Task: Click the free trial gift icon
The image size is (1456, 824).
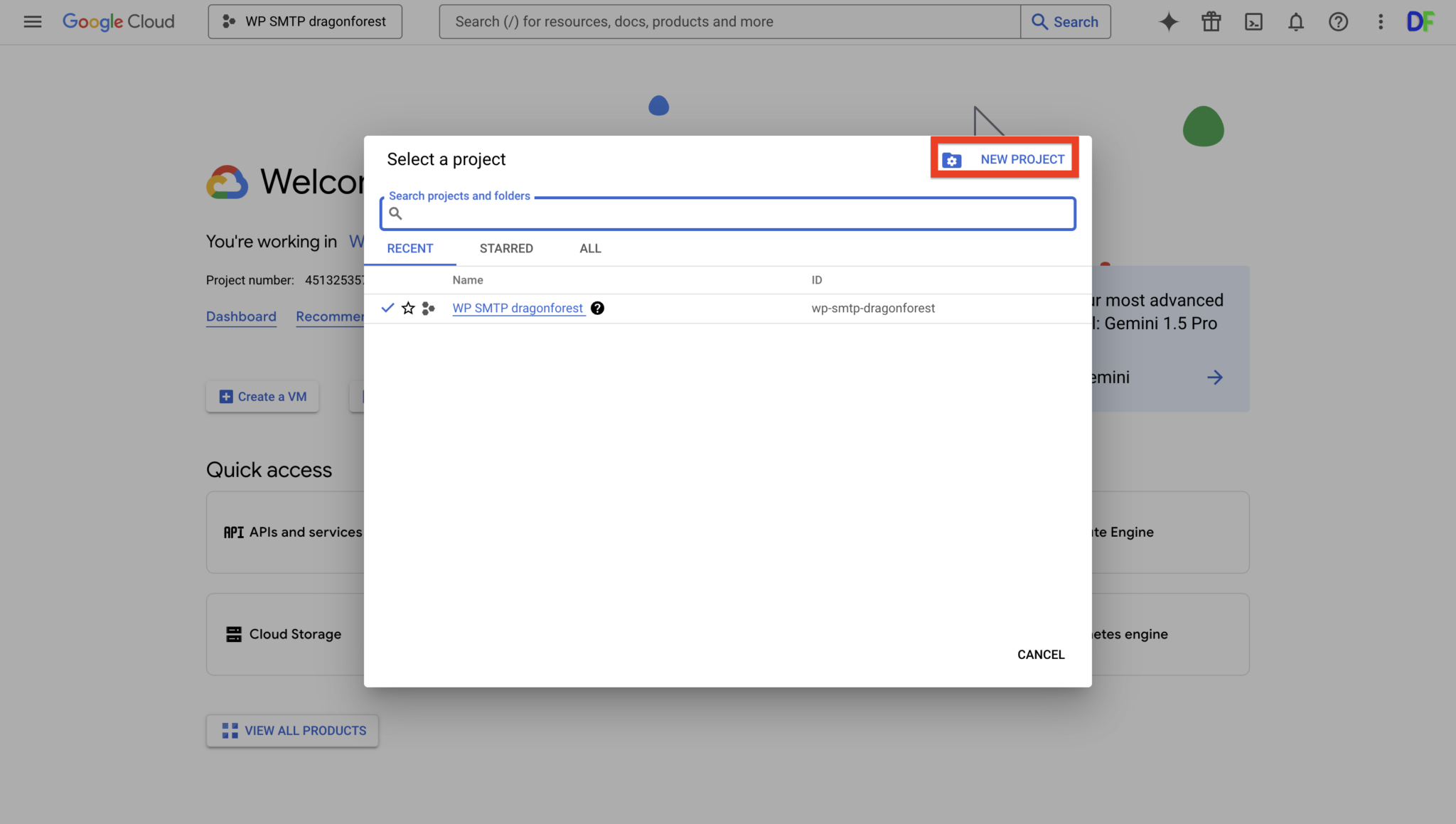Action: tap(1211, 21)
